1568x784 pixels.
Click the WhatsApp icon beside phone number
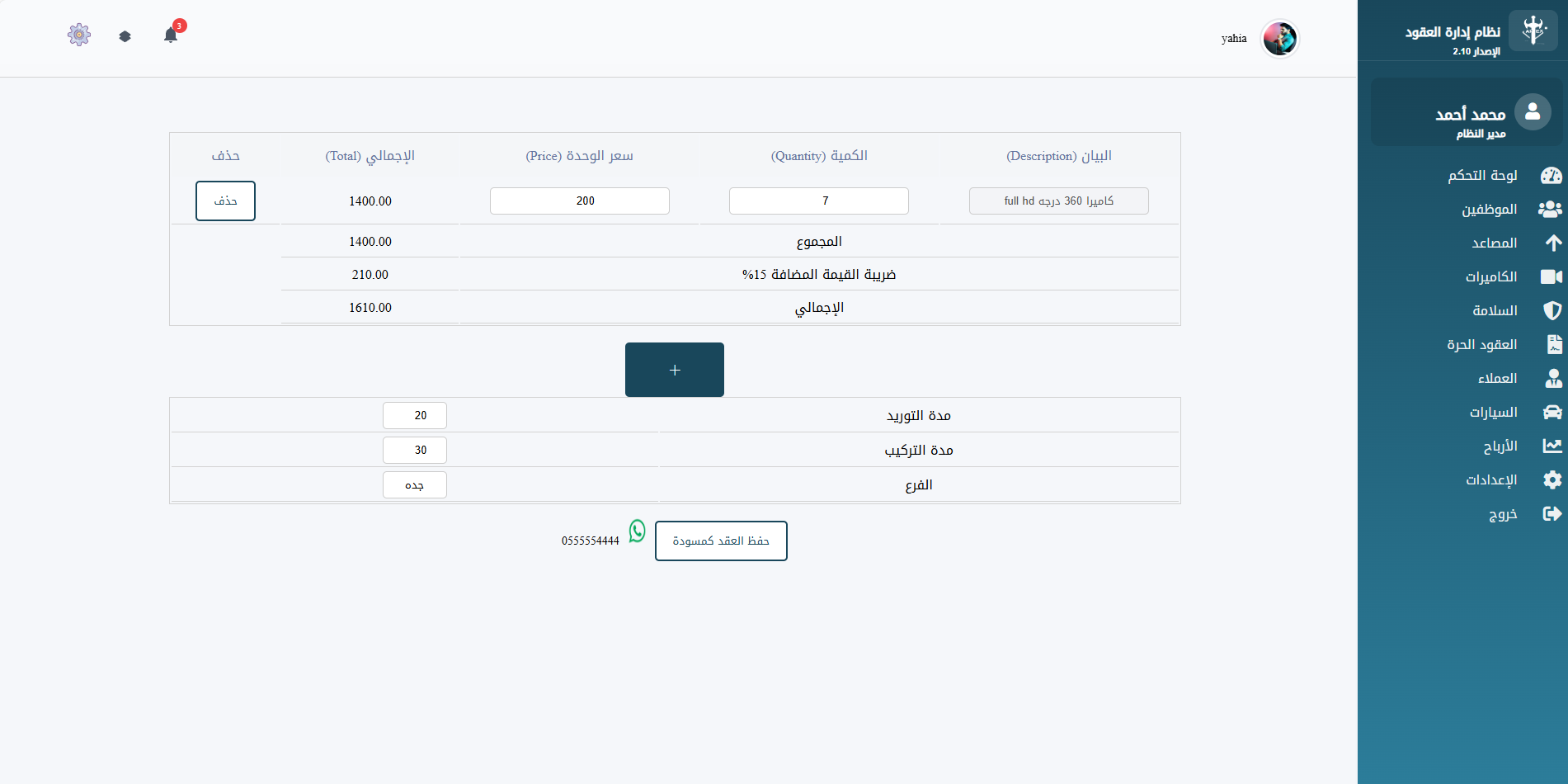click(637, 531)
